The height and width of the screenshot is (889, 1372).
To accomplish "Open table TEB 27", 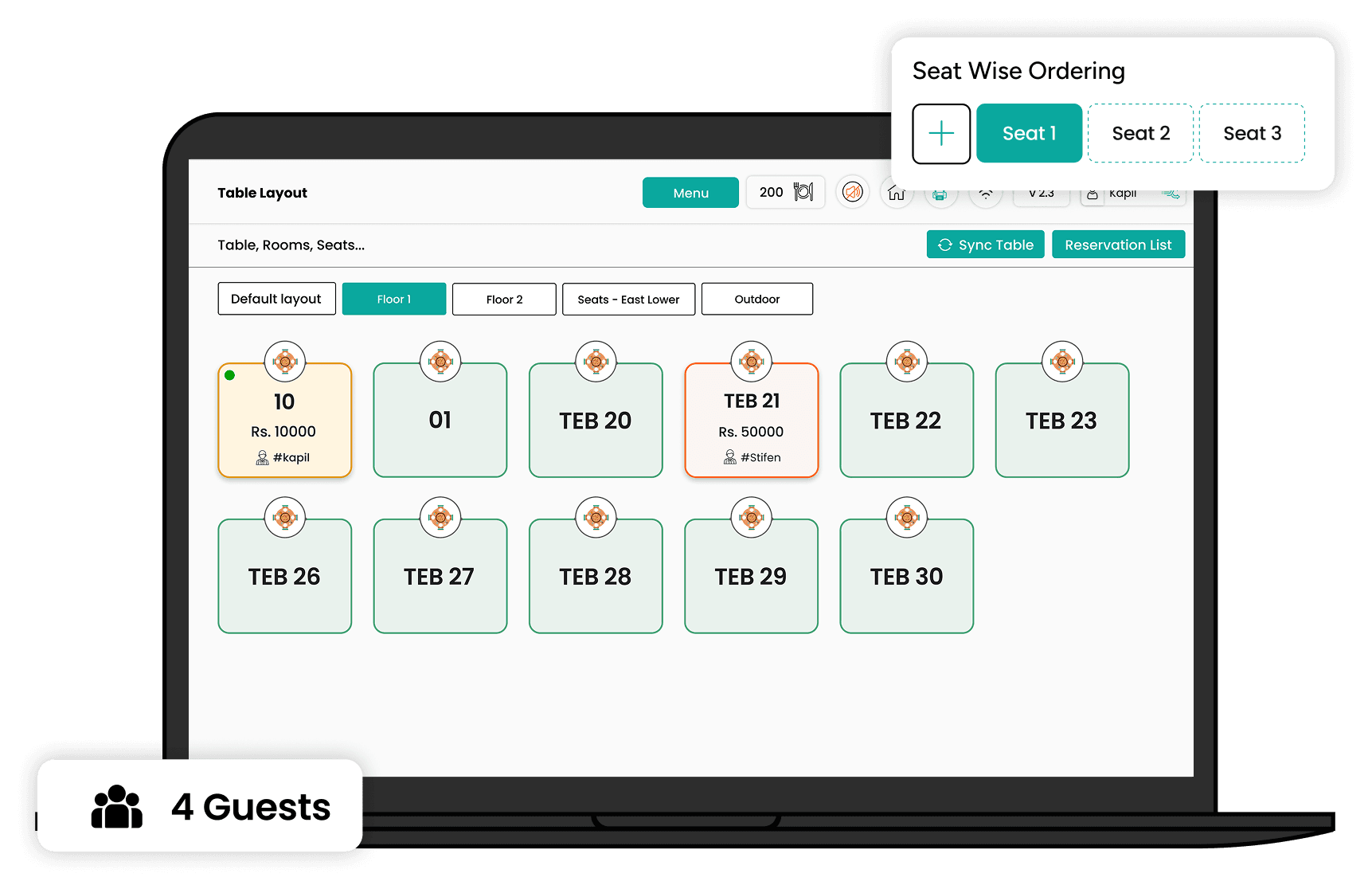I will click(x=440, y=577).
